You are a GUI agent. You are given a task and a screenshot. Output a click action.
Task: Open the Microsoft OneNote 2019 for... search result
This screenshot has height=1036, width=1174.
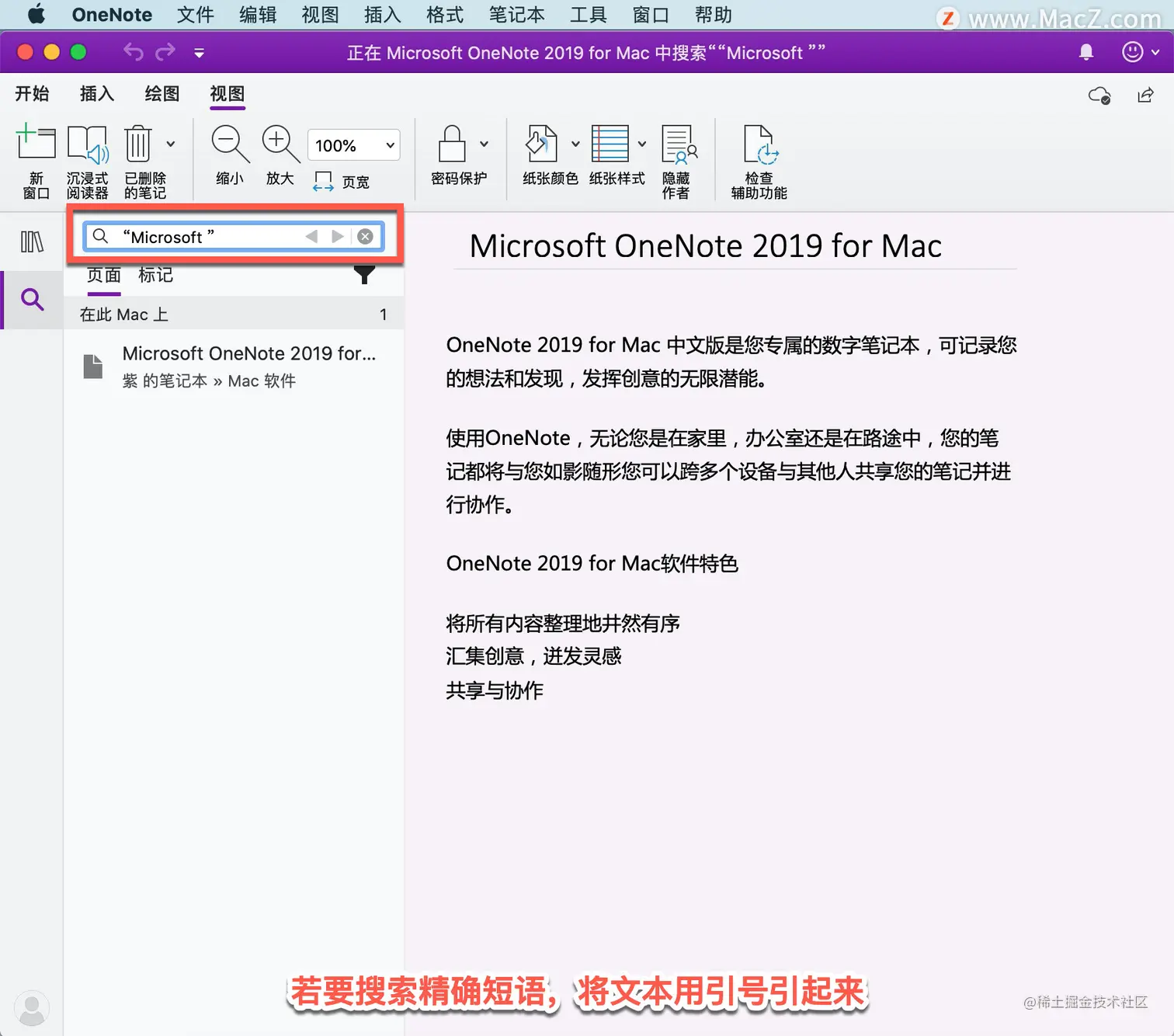coord(233,367)
